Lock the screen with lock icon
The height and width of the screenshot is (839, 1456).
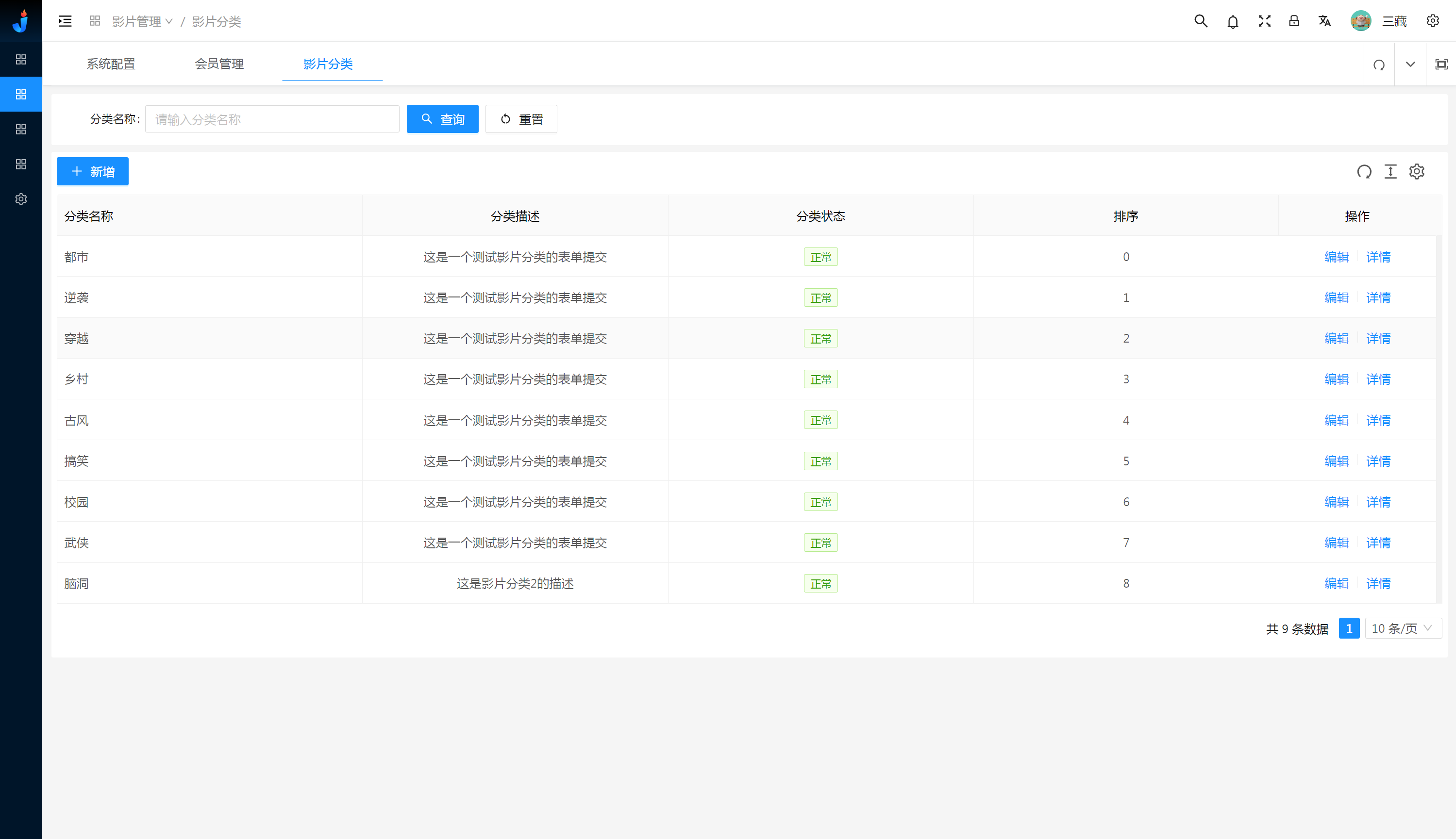(1294, 21)
